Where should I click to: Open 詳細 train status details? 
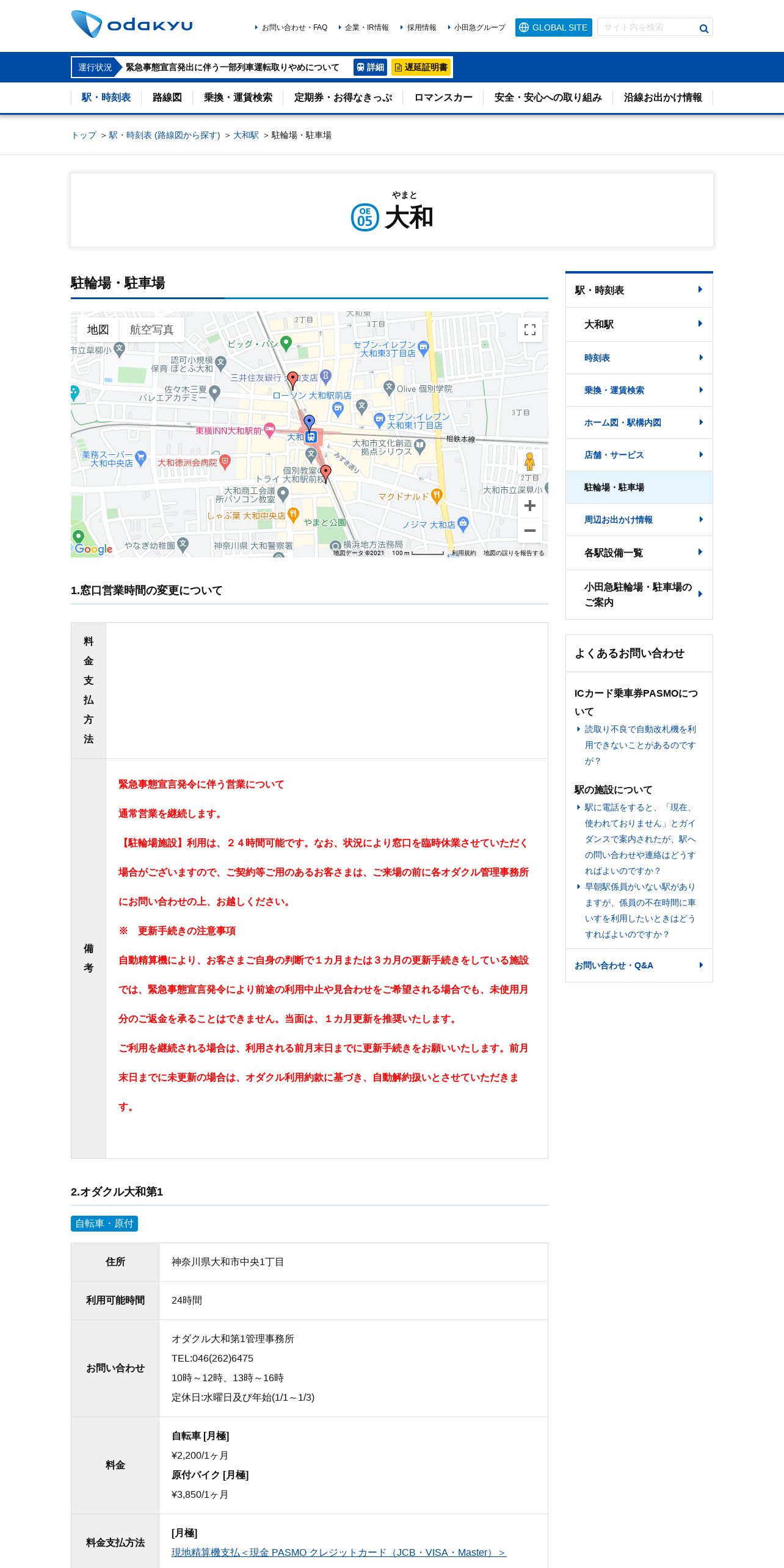point(370,67)
